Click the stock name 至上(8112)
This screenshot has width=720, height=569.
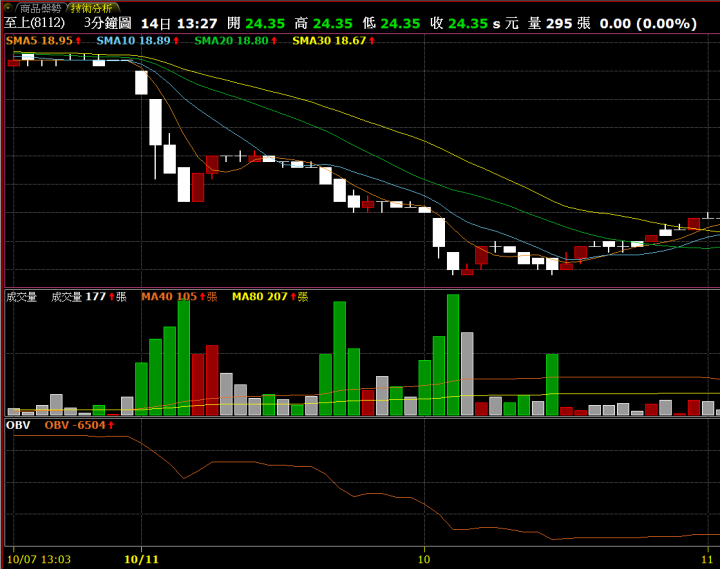click(x=35, y=23)
